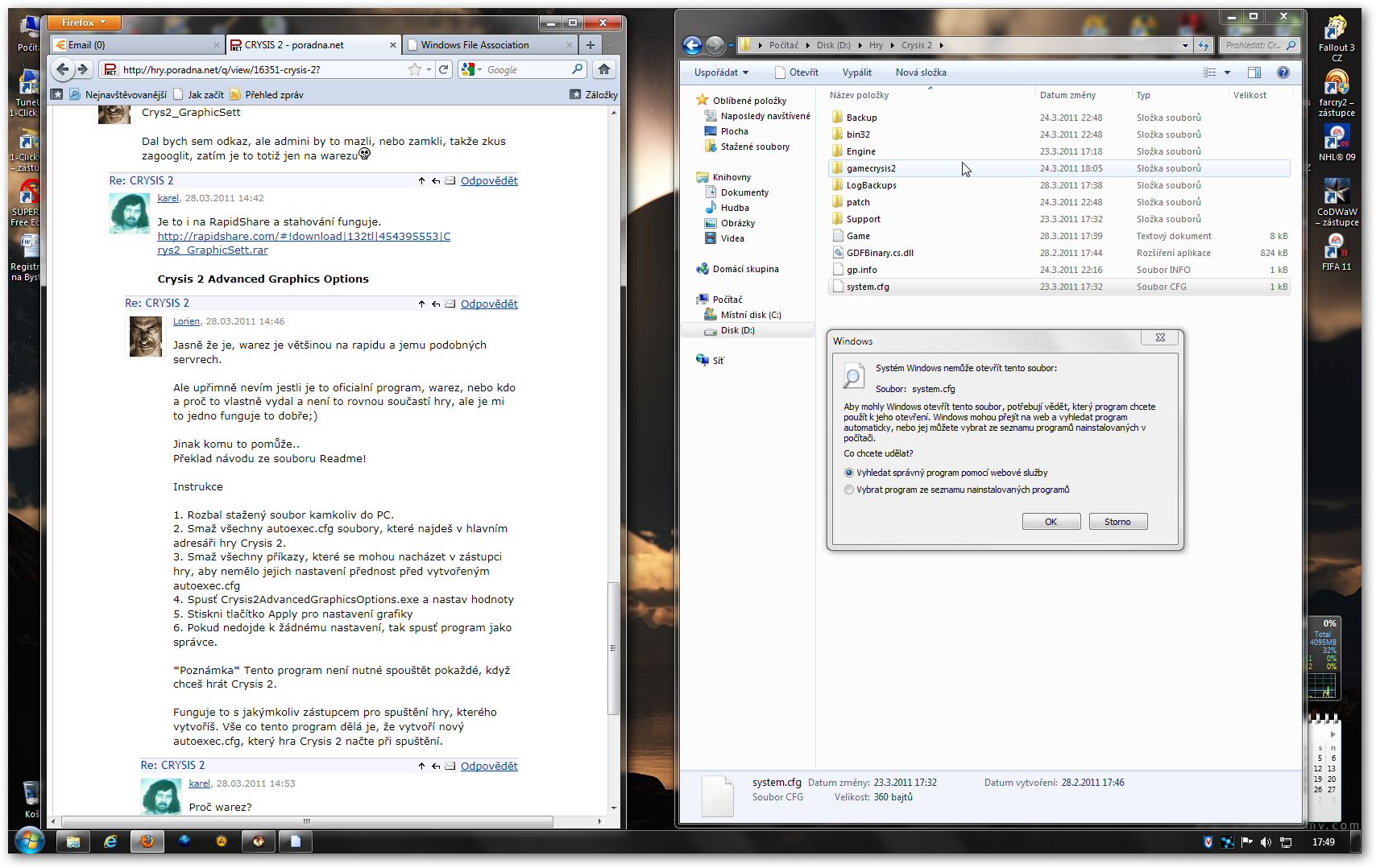
Task: Open the orange Firefox menu button
Action: tap(84, 23)
